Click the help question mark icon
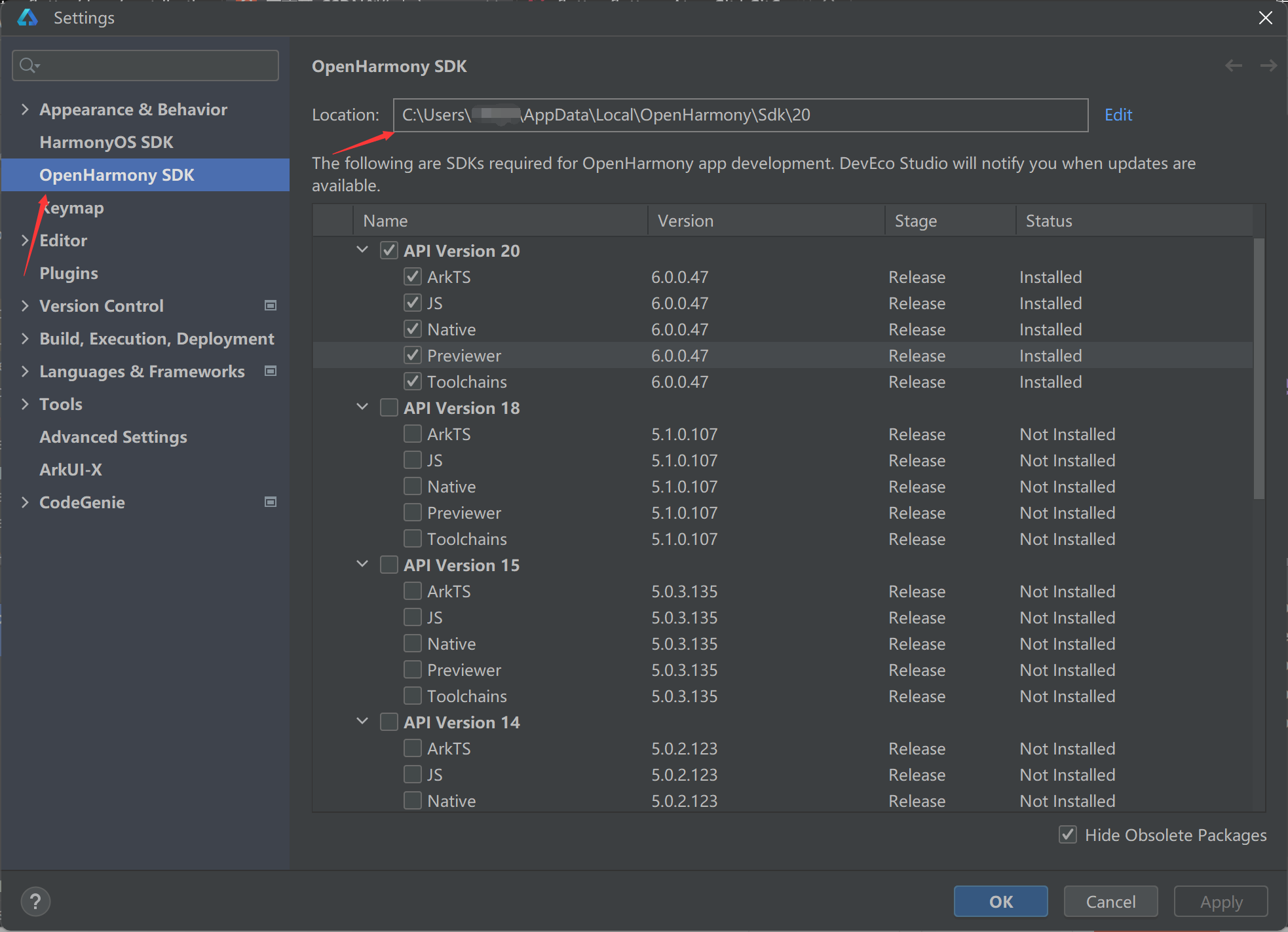 [35, 901]
